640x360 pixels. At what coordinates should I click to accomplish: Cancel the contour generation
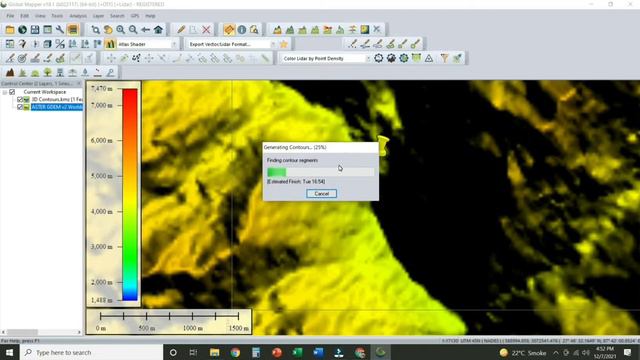click(322, 193)
